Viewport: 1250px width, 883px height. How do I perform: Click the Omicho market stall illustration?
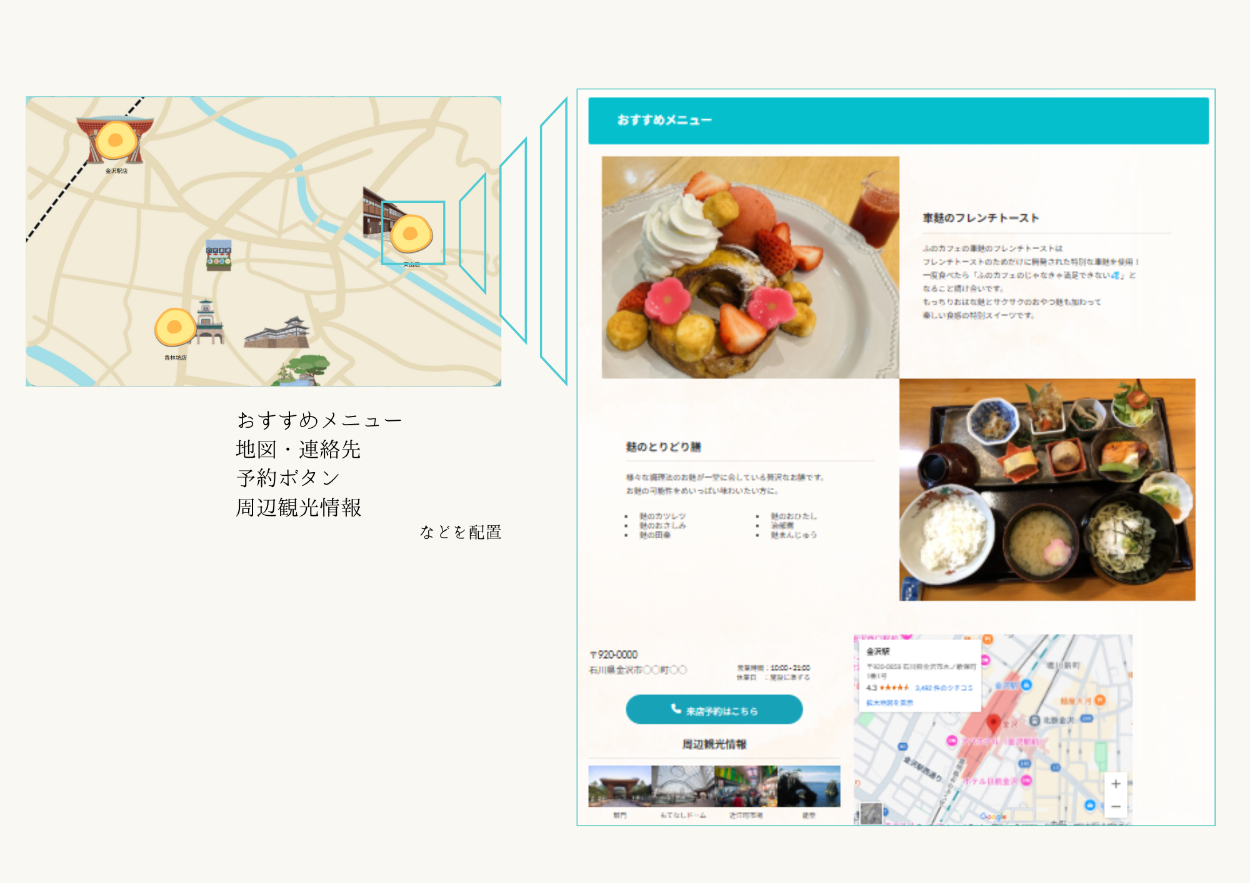pos(218,255)
